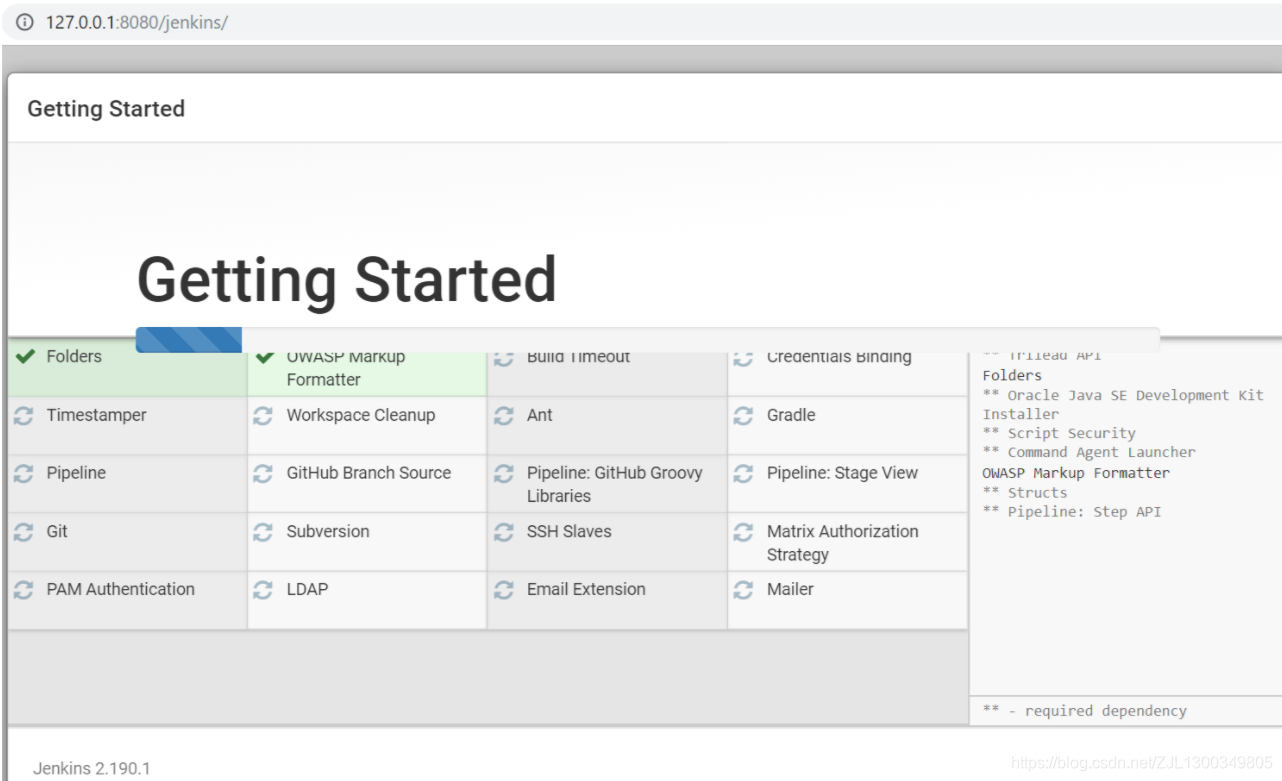Screen dimensions: 1282x781
Task: Select the GitHub Branch Source label
Action: pos(369,473)
